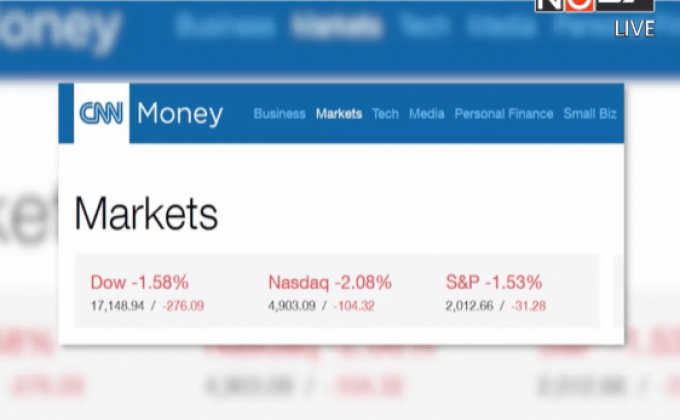Click the CNN logo icon
Viewport: 680px width, 420px height.
[102, 113]
